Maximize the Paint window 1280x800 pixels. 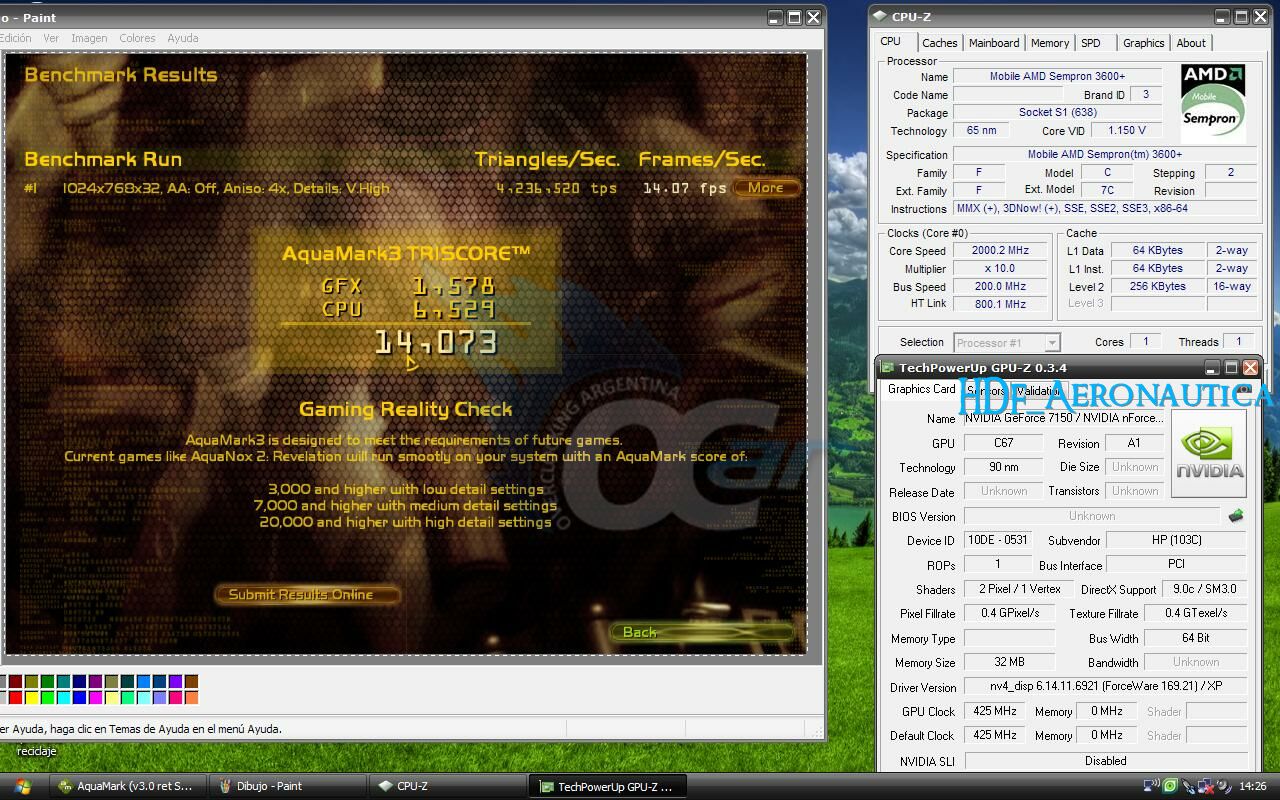click(794, 17)
